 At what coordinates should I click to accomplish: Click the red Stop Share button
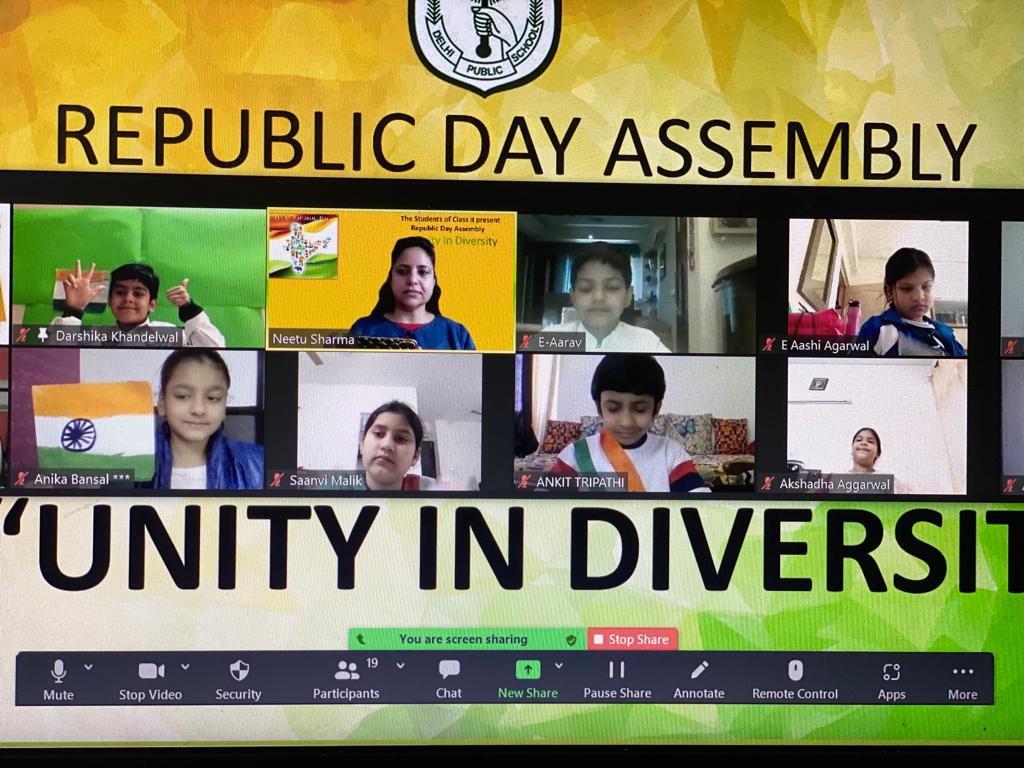coord(632,639)
